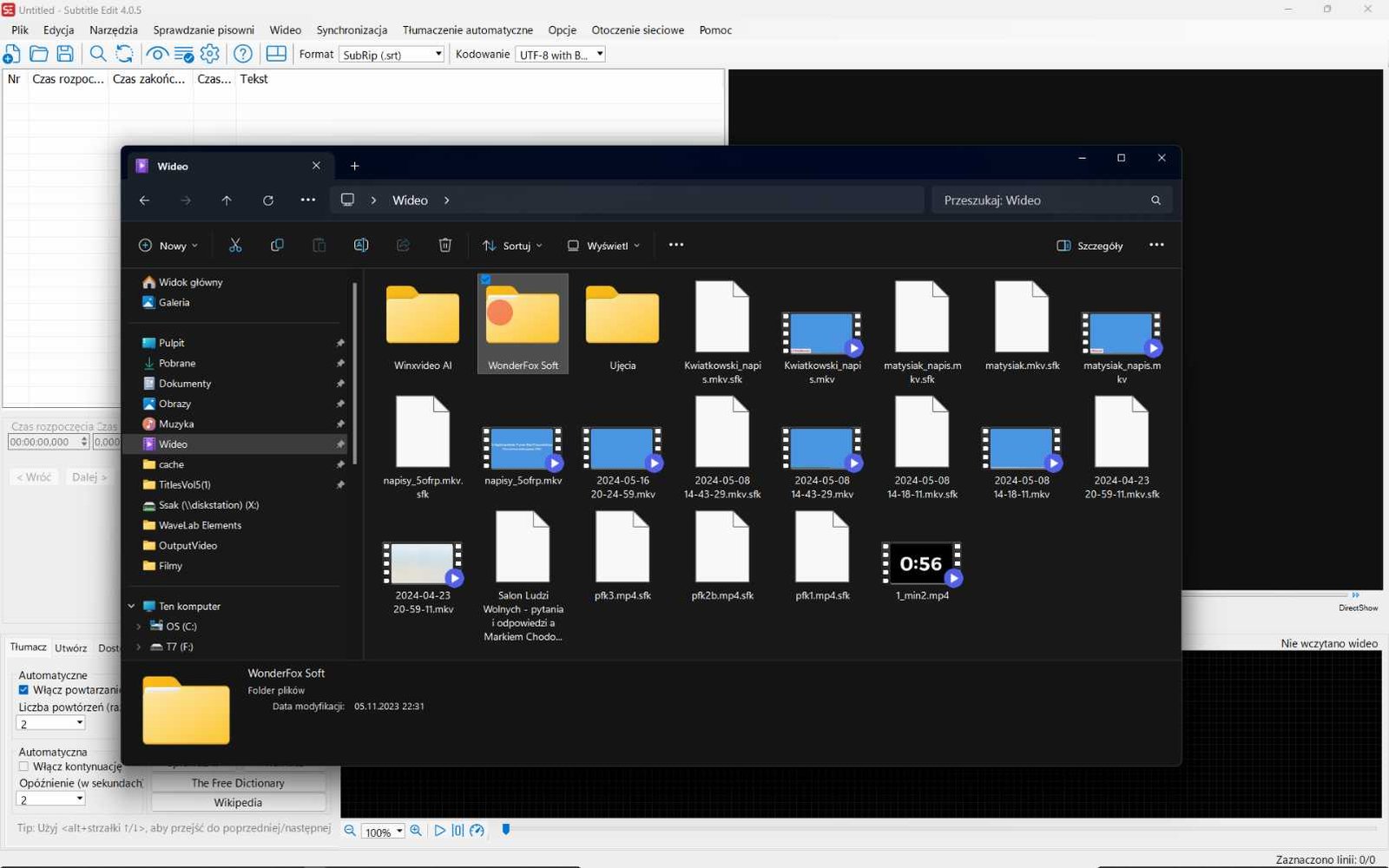This screenshot has width=1389, height=868.
Task: Click the Spell check icon in Subtitle Edit toolbar
Action: tap(183, 54)
